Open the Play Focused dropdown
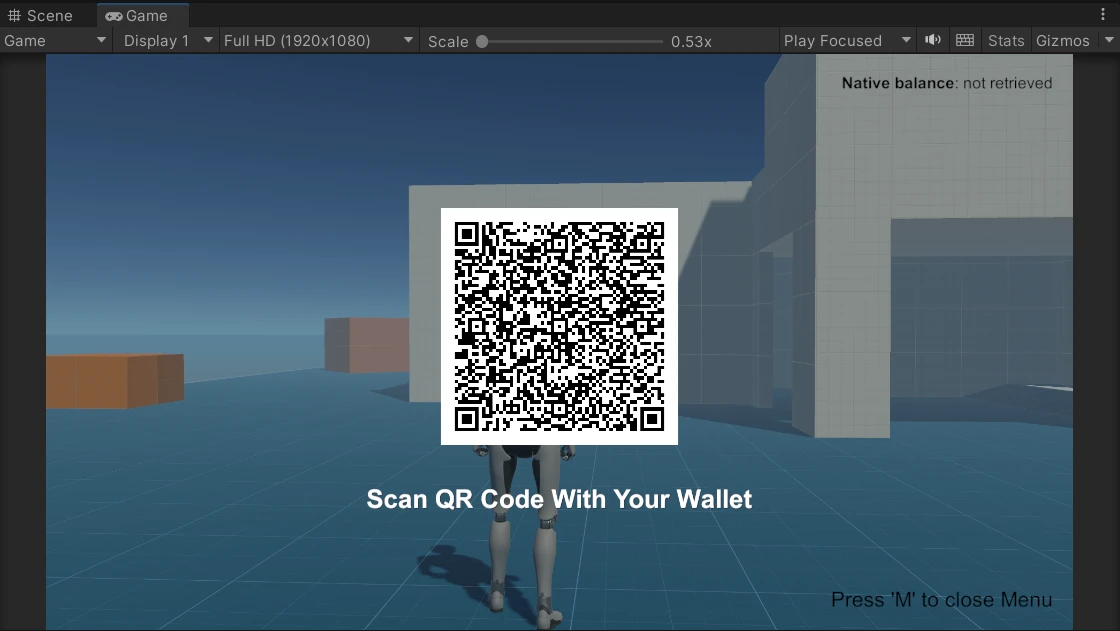 click(x=846, y=40)
